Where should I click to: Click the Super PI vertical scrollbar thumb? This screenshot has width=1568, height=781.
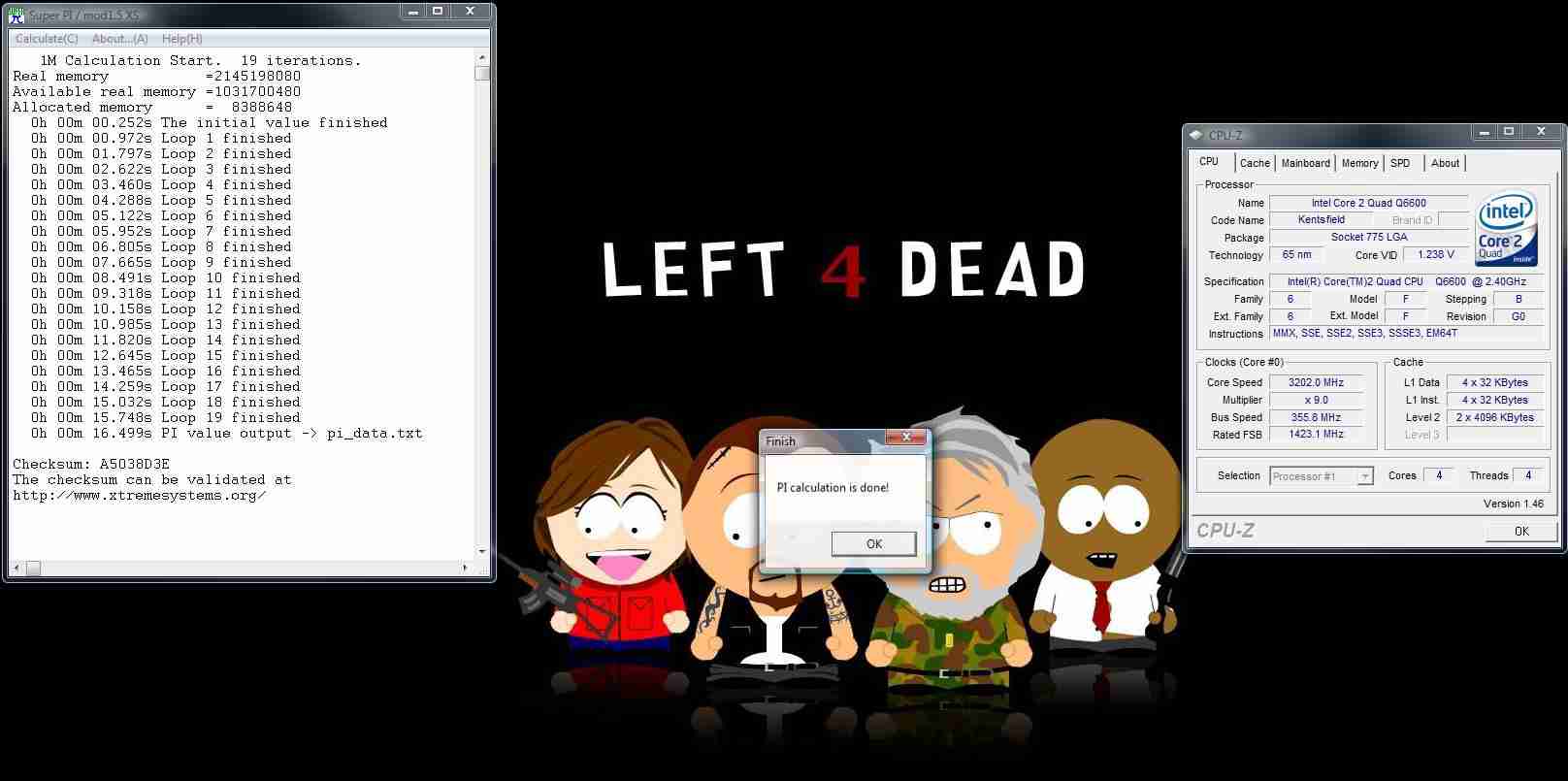point(482,73)
